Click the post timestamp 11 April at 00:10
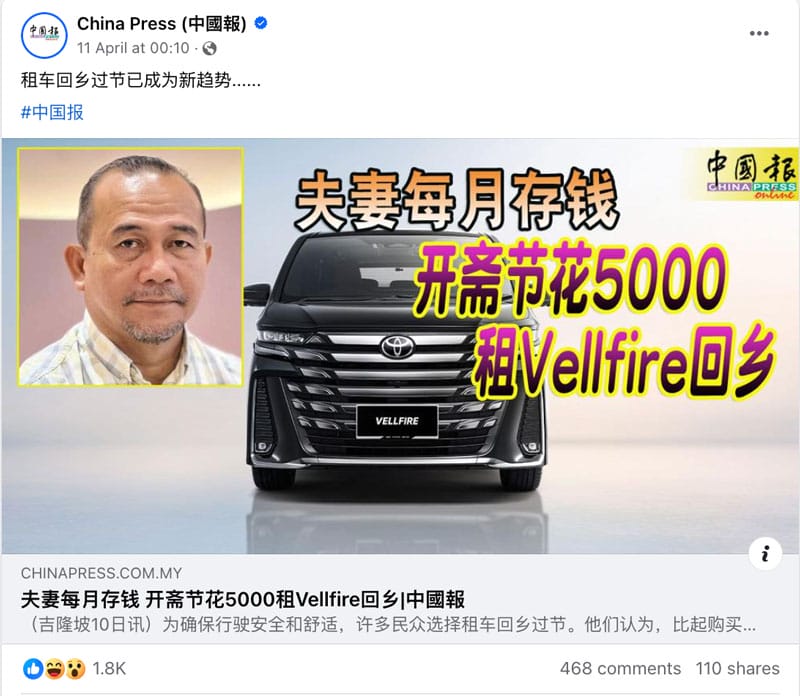 click(x=133, y=48)
